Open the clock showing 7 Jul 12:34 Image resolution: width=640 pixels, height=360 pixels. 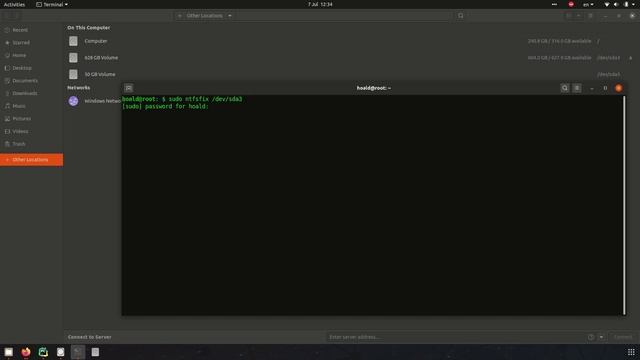[x=320, y=4]
